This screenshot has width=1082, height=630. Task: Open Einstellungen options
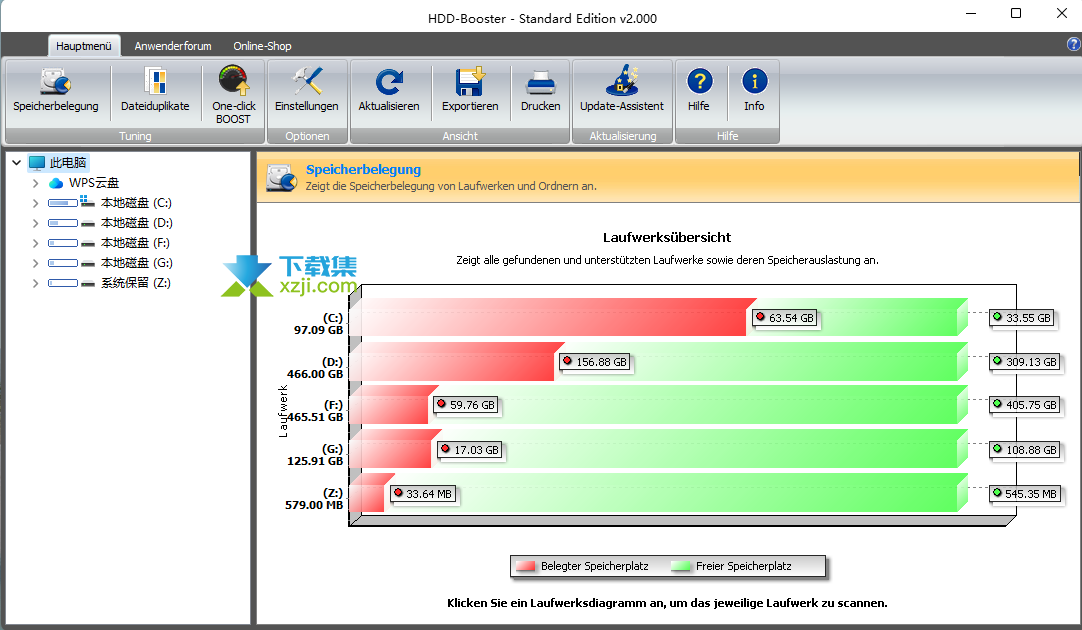[306, 91]
